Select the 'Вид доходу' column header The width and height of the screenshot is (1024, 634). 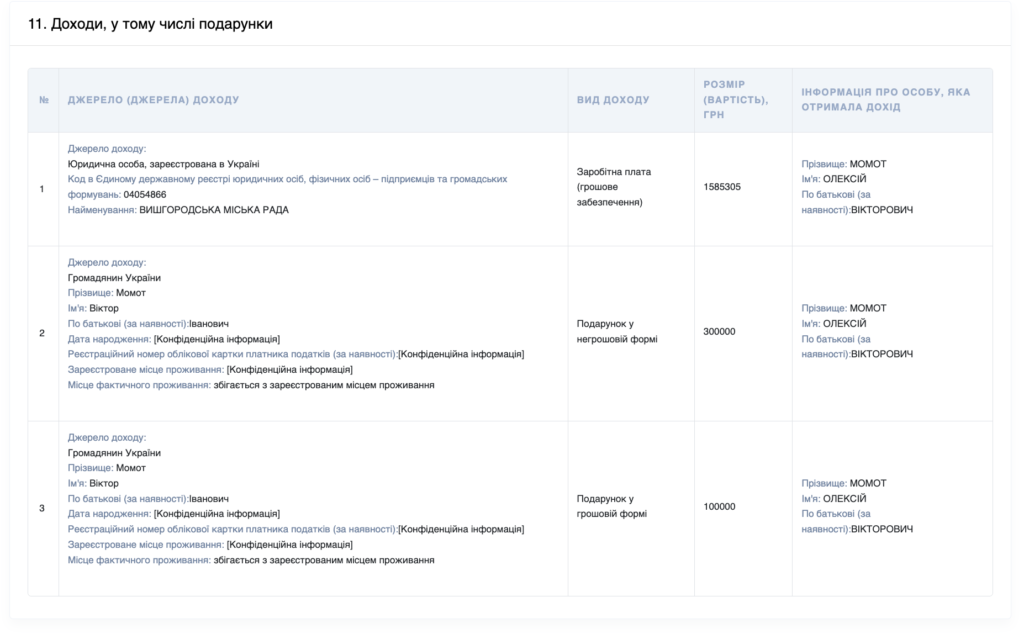(613, 100)
